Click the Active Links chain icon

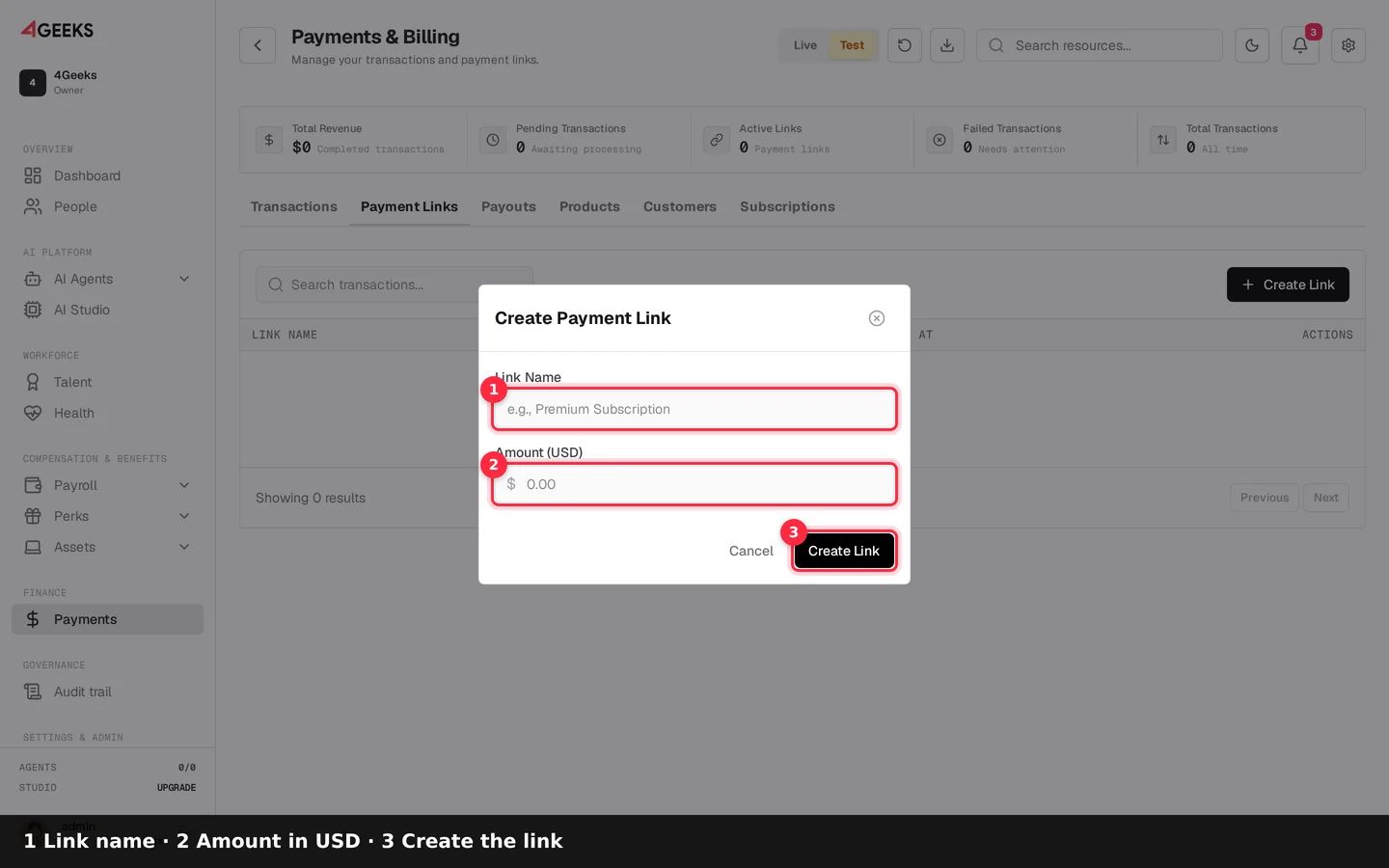click(717, 140)
